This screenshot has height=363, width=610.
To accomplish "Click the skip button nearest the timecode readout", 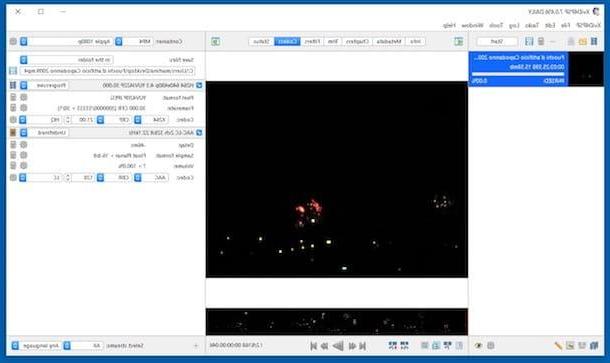I will 314,345.
